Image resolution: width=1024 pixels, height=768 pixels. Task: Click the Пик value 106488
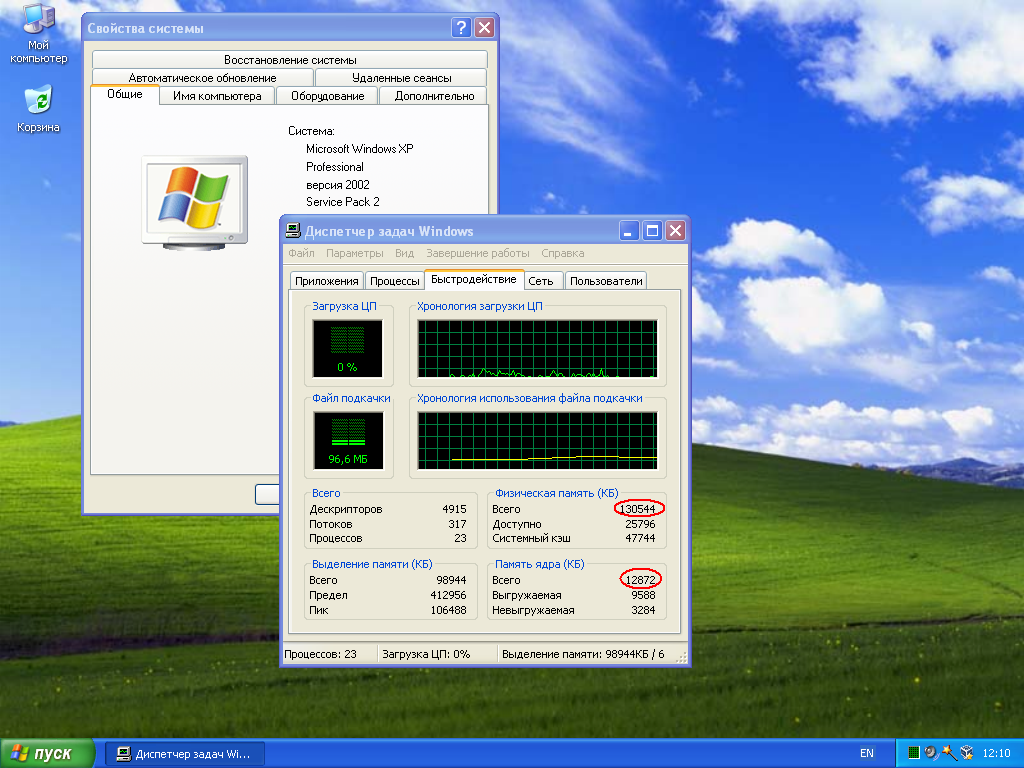coord(449,611)
